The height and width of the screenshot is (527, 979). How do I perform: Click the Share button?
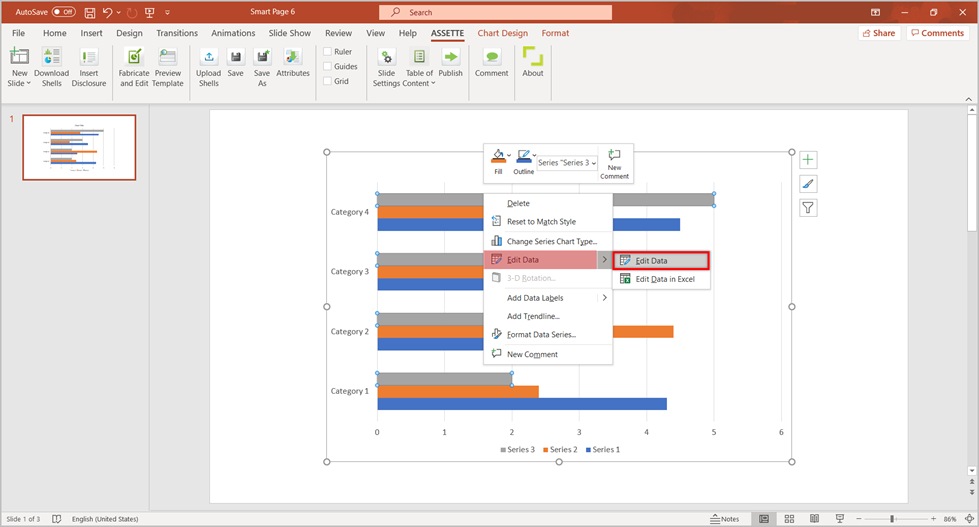pos(879,33)
